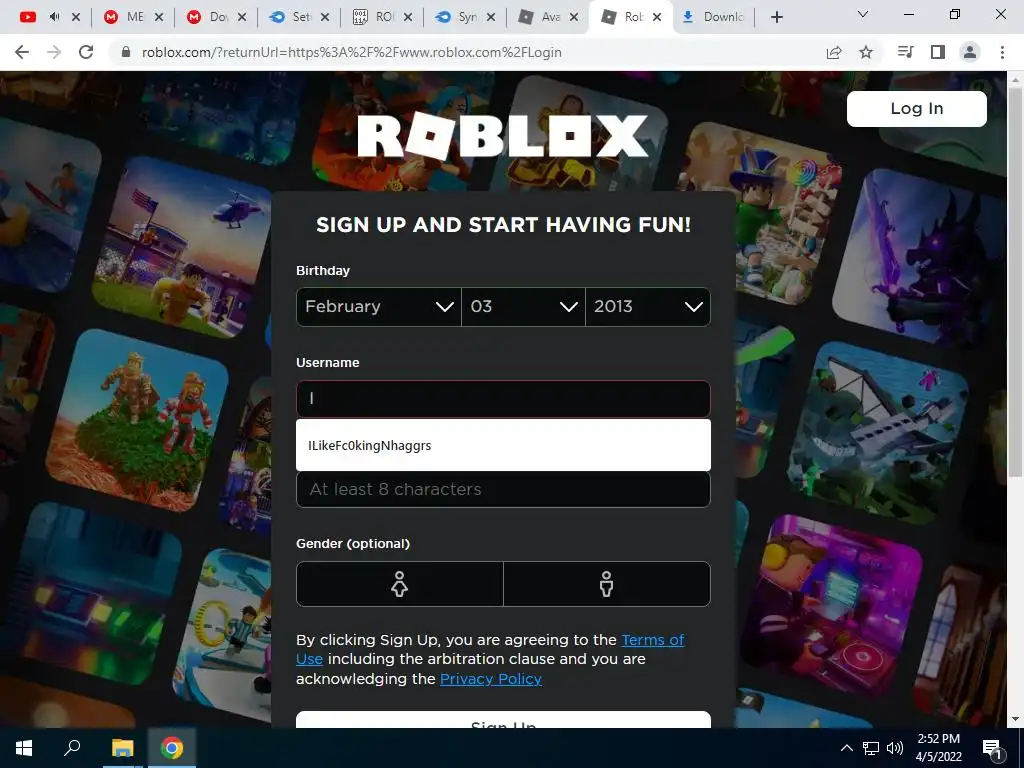Open the tab search chevron
The width and height of the screenshot is (1024, 768).
pos(862,14)
